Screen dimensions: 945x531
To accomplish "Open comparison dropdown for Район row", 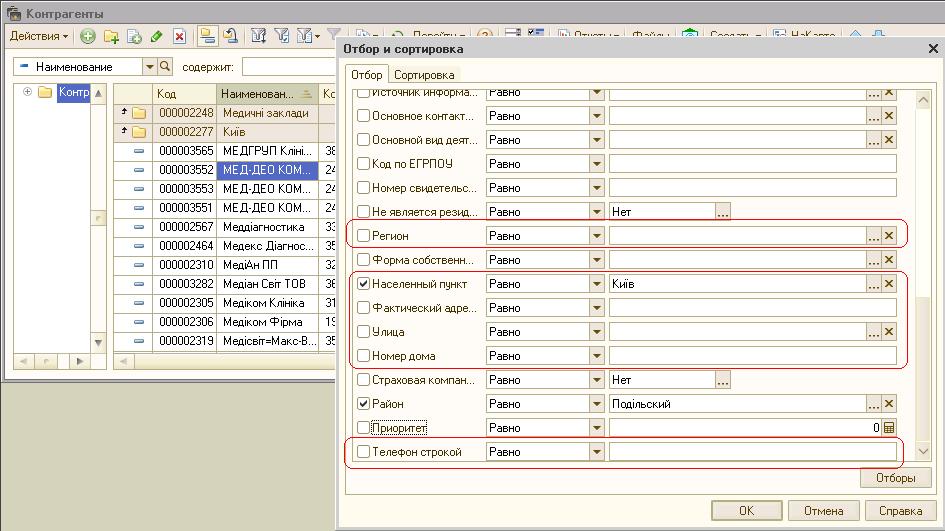I will pyautogui.click(x=597, y=404).
